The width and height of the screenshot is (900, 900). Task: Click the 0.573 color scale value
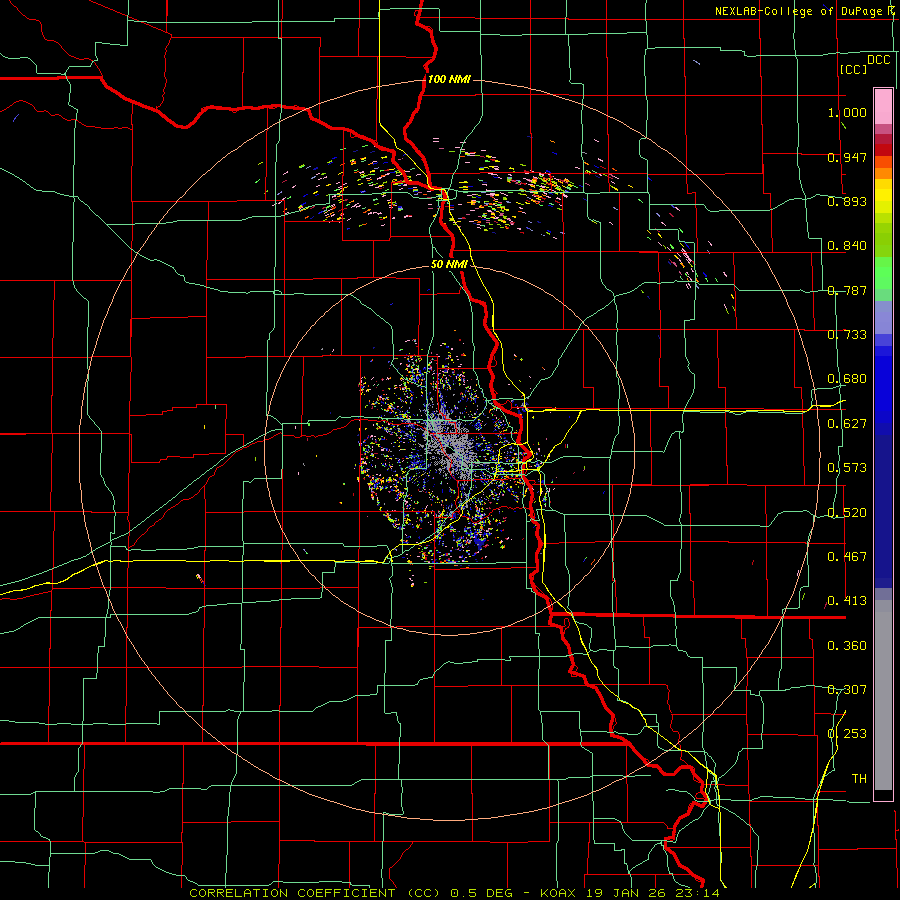847,468
